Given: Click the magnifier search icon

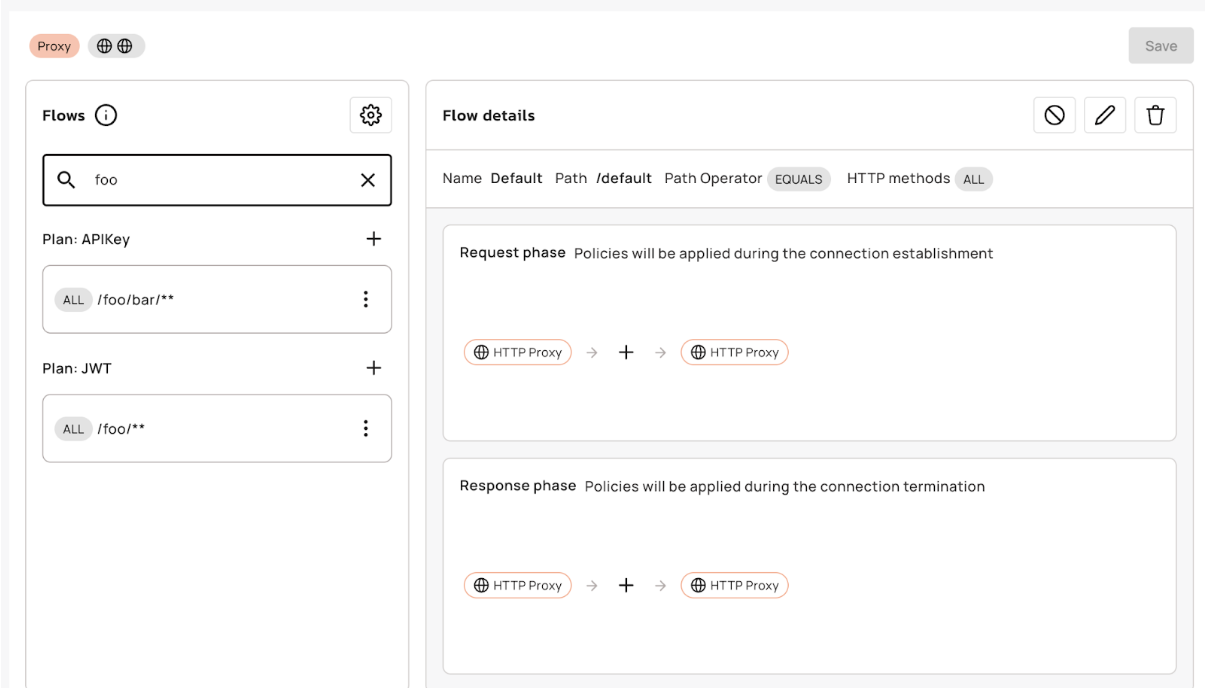Looking at the screenshot, I should (66, 180).
